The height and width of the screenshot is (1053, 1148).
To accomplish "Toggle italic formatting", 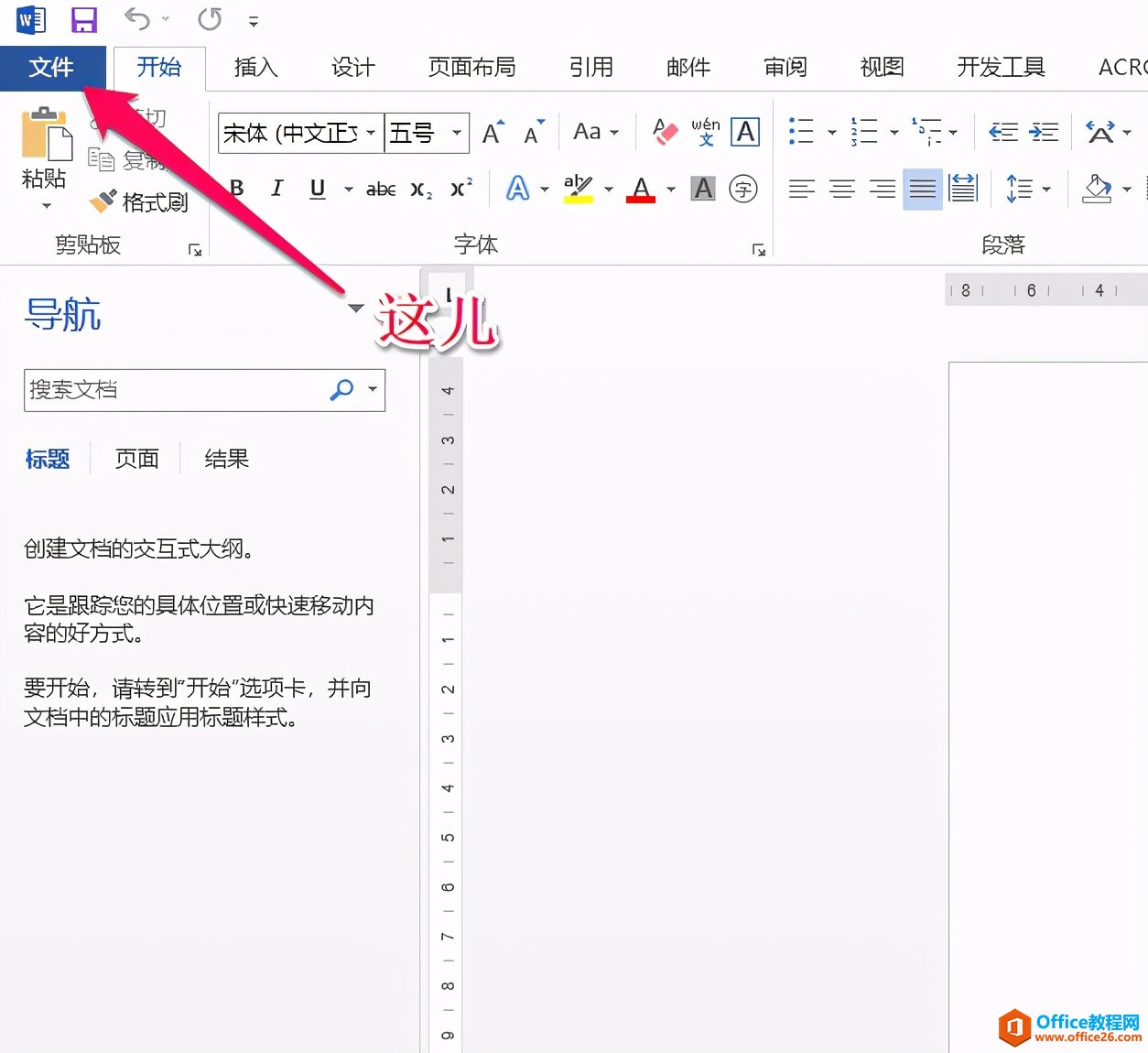I will 276,189.
